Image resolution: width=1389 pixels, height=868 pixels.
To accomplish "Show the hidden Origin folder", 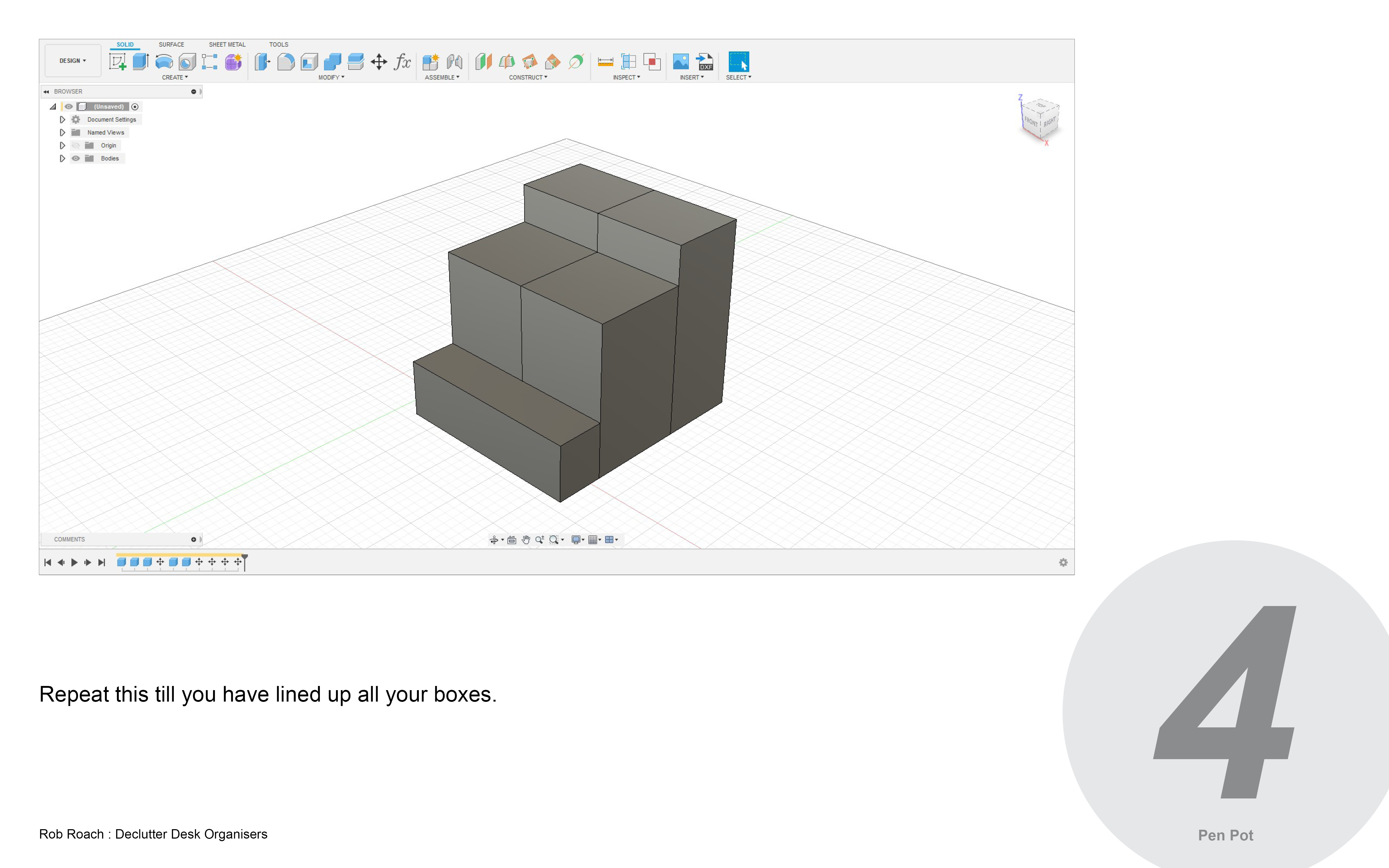I will click(76, 145).
